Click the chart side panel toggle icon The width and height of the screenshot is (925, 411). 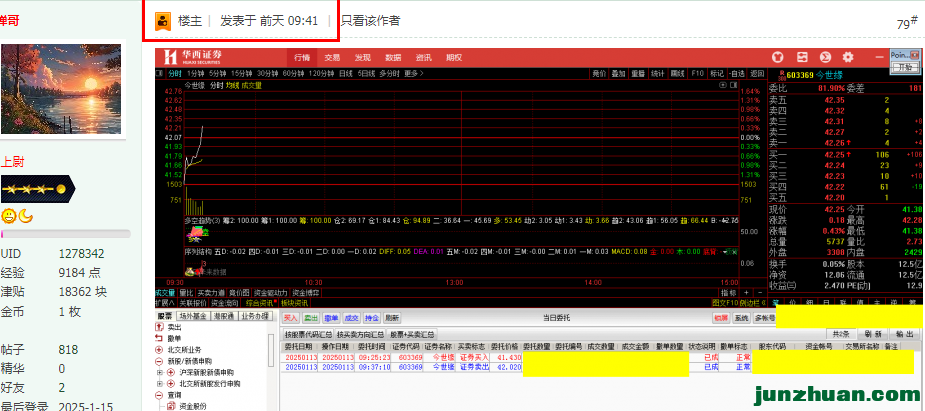click(x=734, y=86)
